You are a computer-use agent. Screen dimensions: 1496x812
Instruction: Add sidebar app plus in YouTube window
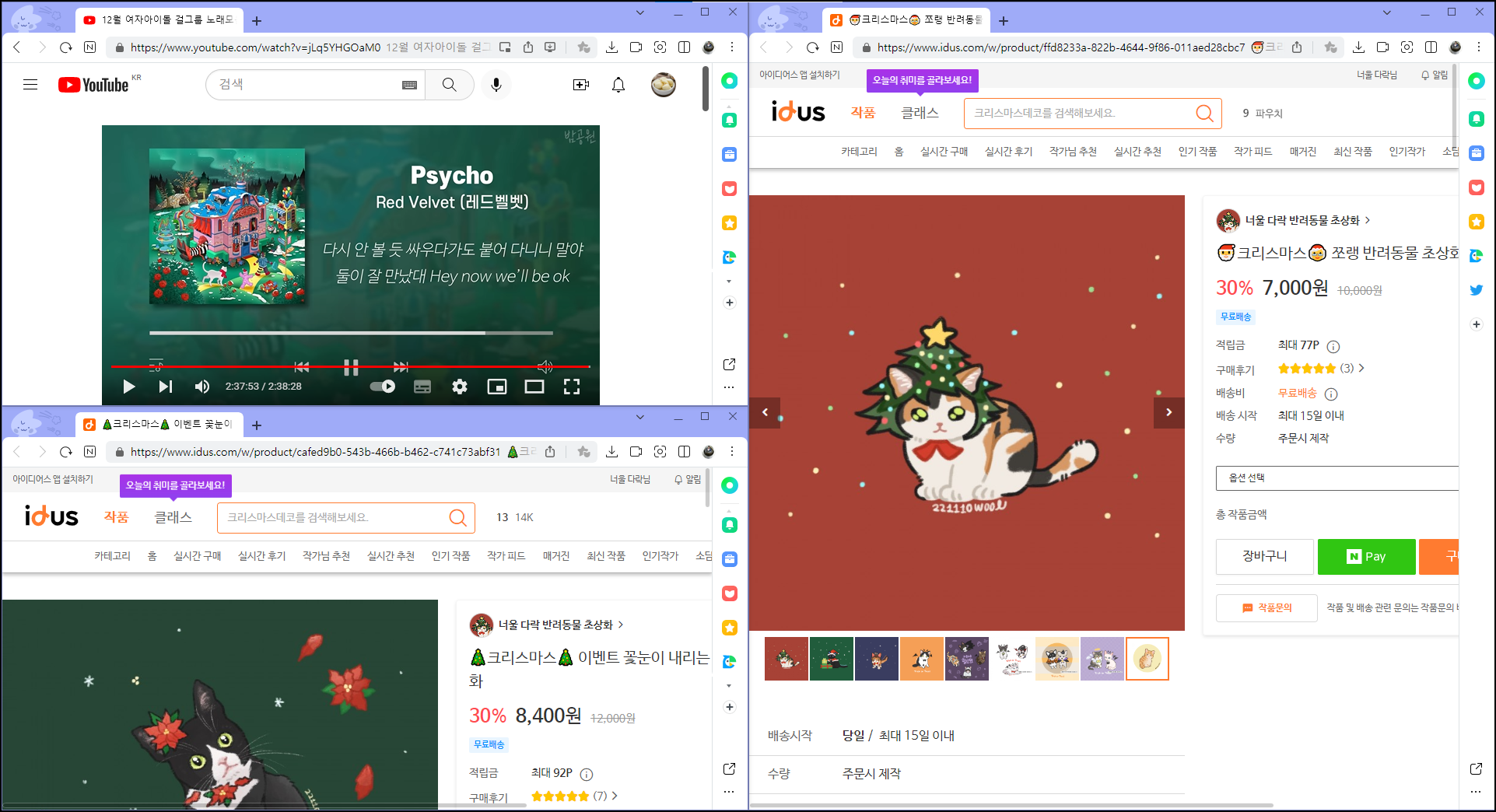(729, 303)
